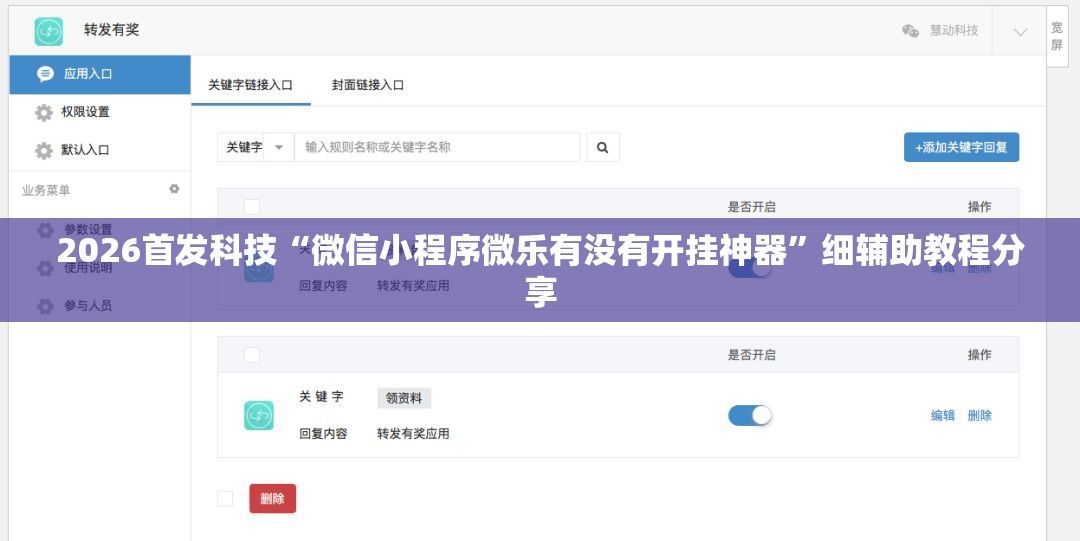The width and height of the screenshot is (1080, 541).
Task: Click the WeChat icon beside 慧动科技
Action: tap(911, 31)
